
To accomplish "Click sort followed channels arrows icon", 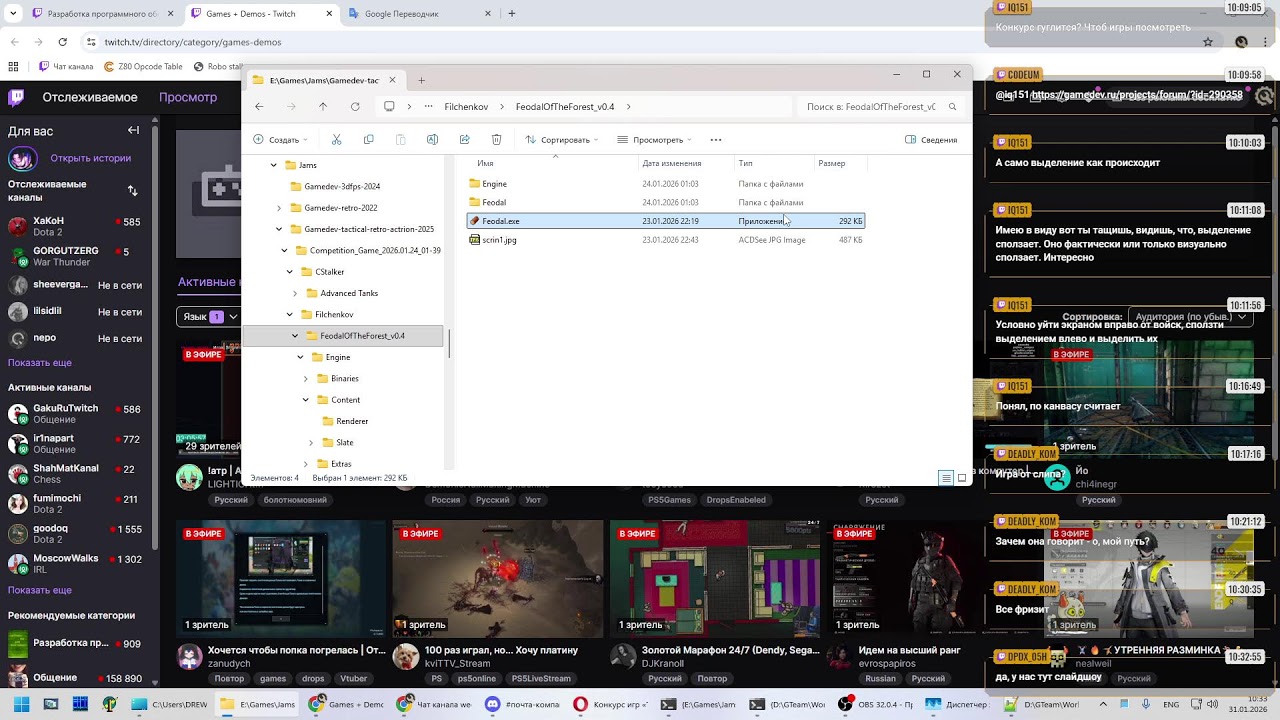I will coord(133,190).
